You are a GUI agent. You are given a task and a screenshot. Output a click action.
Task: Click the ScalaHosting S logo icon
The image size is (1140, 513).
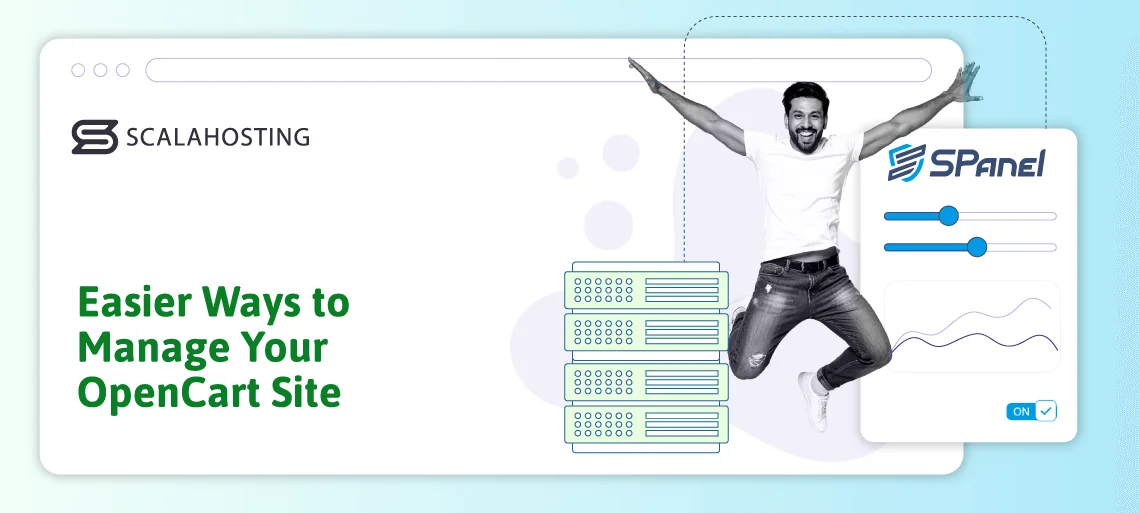[95, 137]
